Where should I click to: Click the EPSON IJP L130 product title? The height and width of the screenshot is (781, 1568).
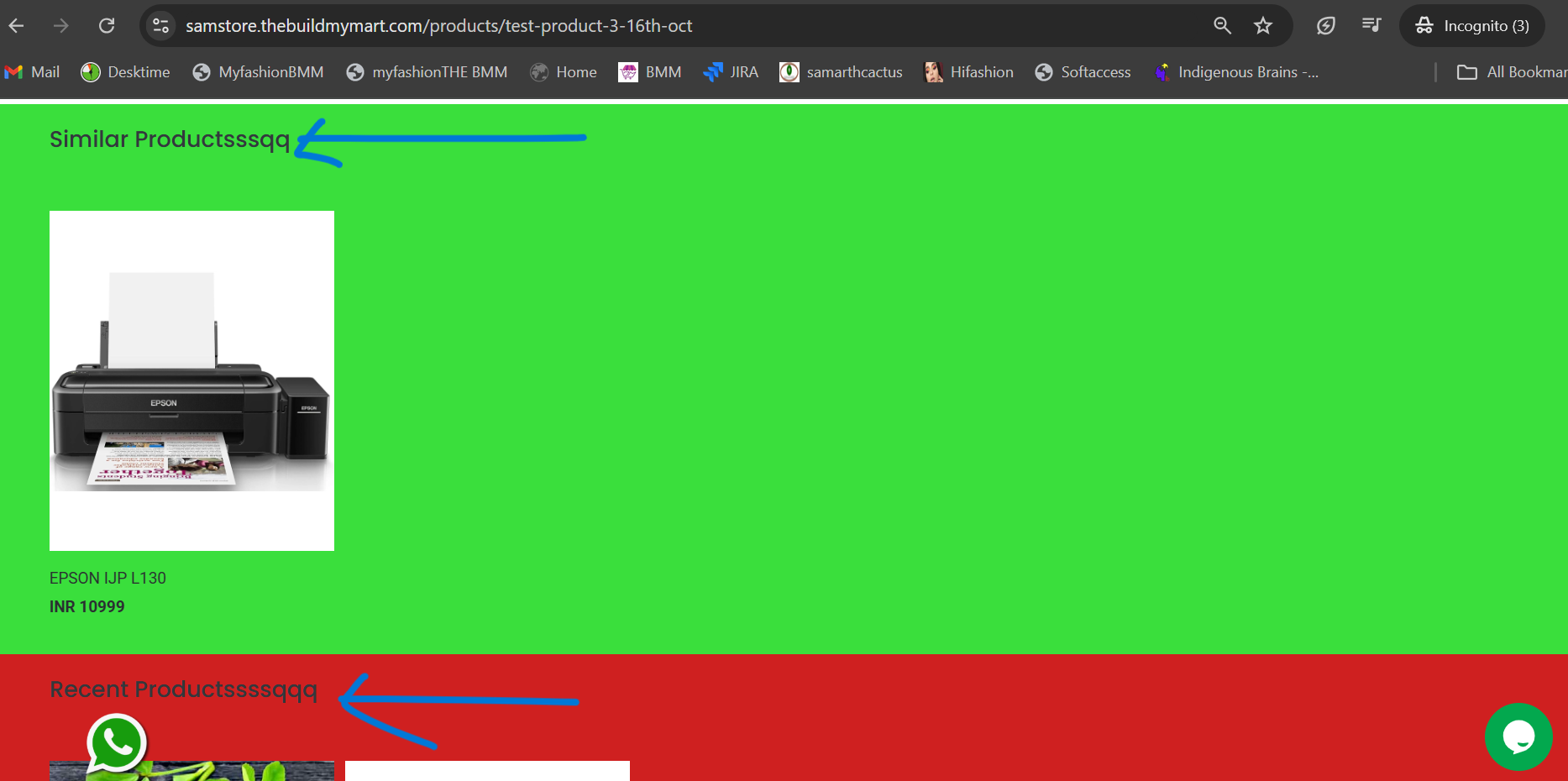pyautogui.click(x=108, y=578)
